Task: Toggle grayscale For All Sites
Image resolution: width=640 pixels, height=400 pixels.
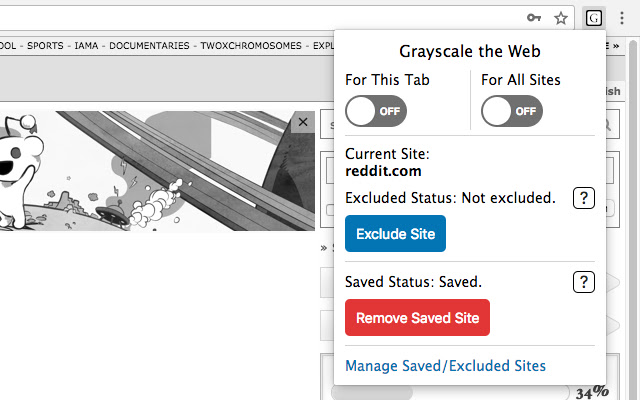Action: click(512, 111)
